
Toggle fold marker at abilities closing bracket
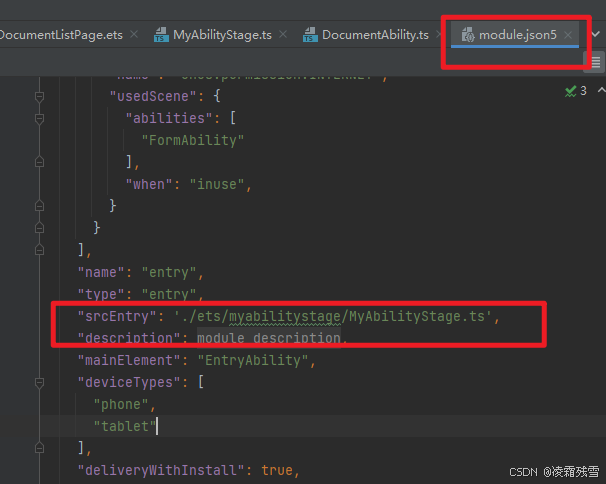pos(39,162)
